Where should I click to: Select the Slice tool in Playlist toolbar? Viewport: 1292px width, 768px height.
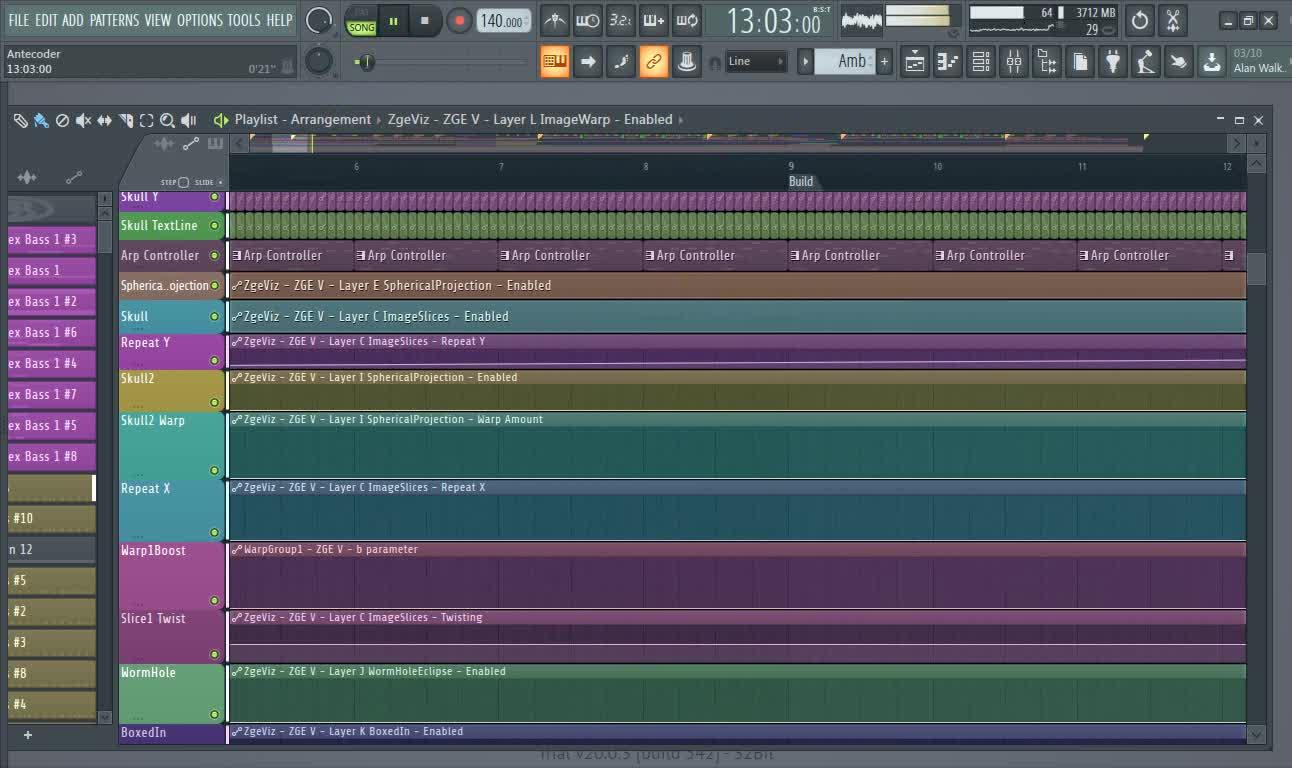click(x=126, y=120)
